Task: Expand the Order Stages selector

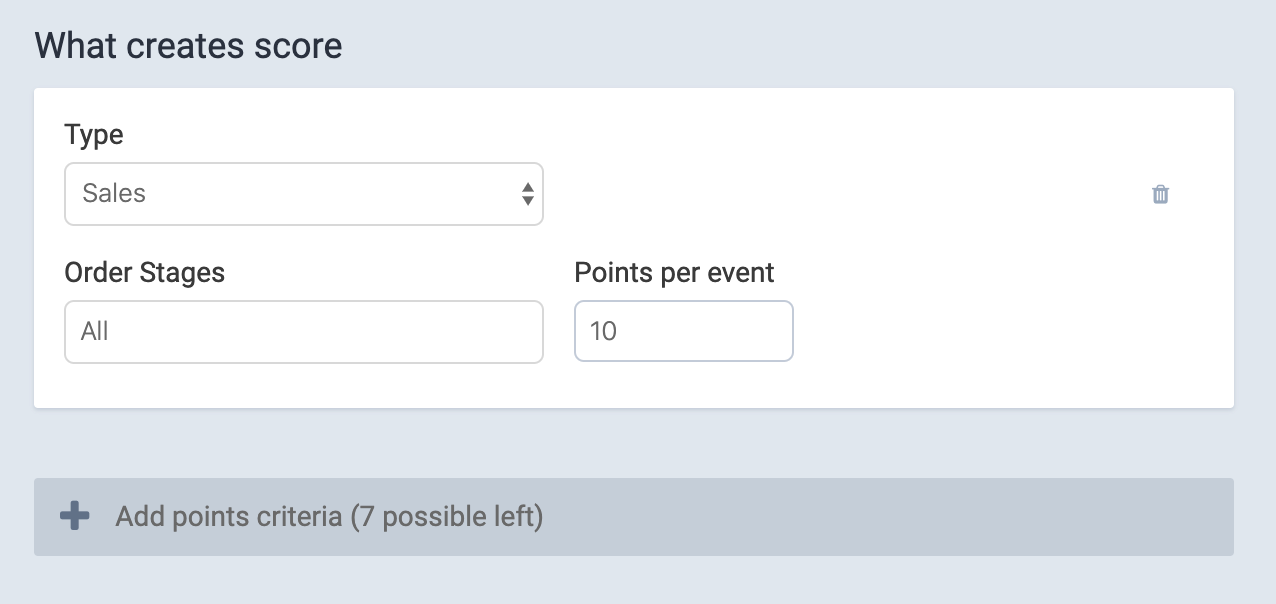Action: coord(304,332)
